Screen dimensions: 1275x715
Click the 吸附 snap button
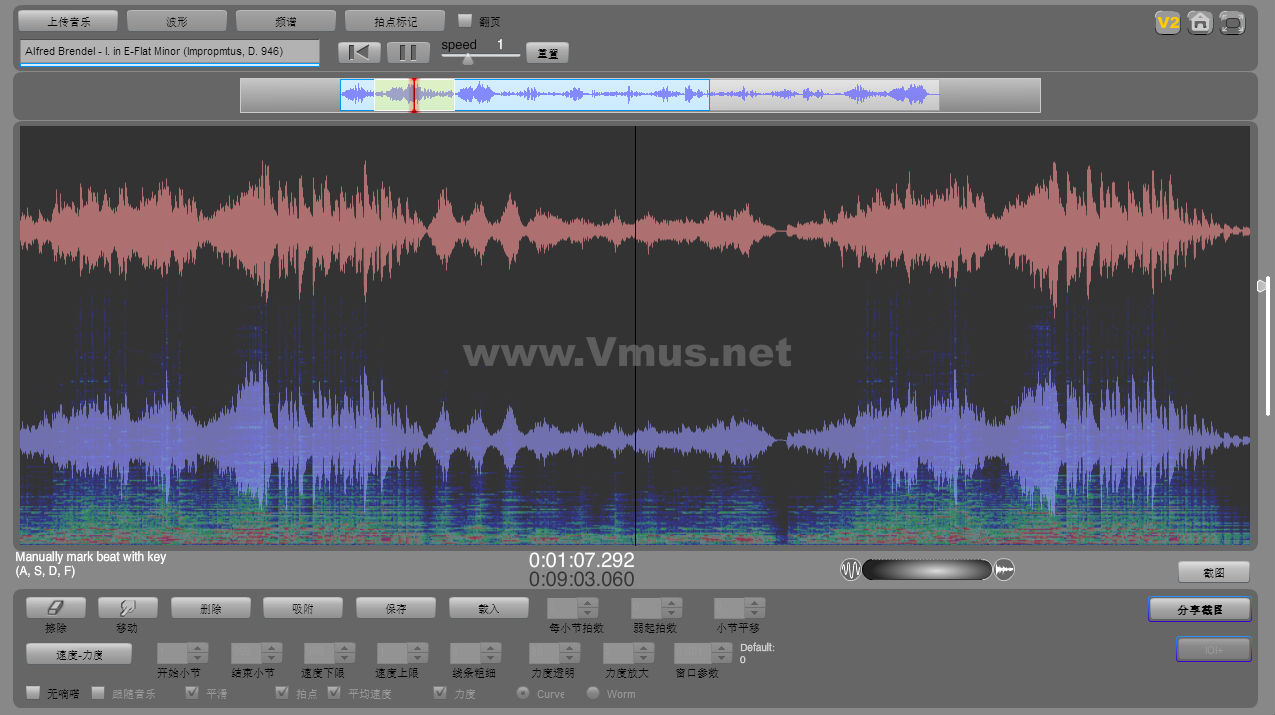(303, 608)
